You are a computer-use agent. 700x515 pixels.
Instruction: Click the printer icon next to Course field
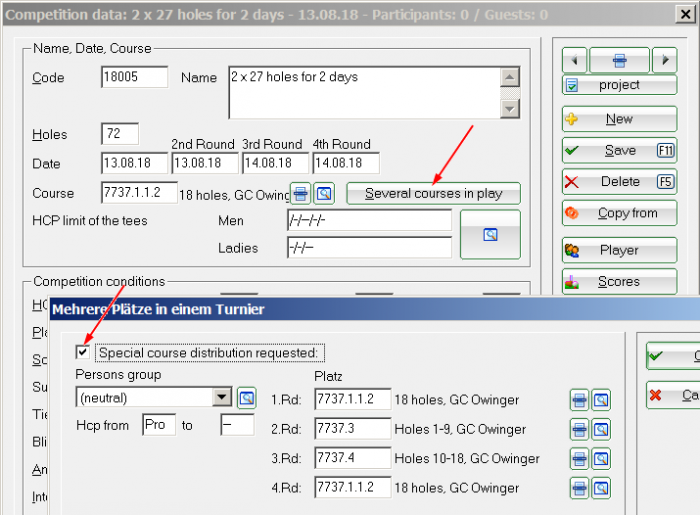[300, 194]
